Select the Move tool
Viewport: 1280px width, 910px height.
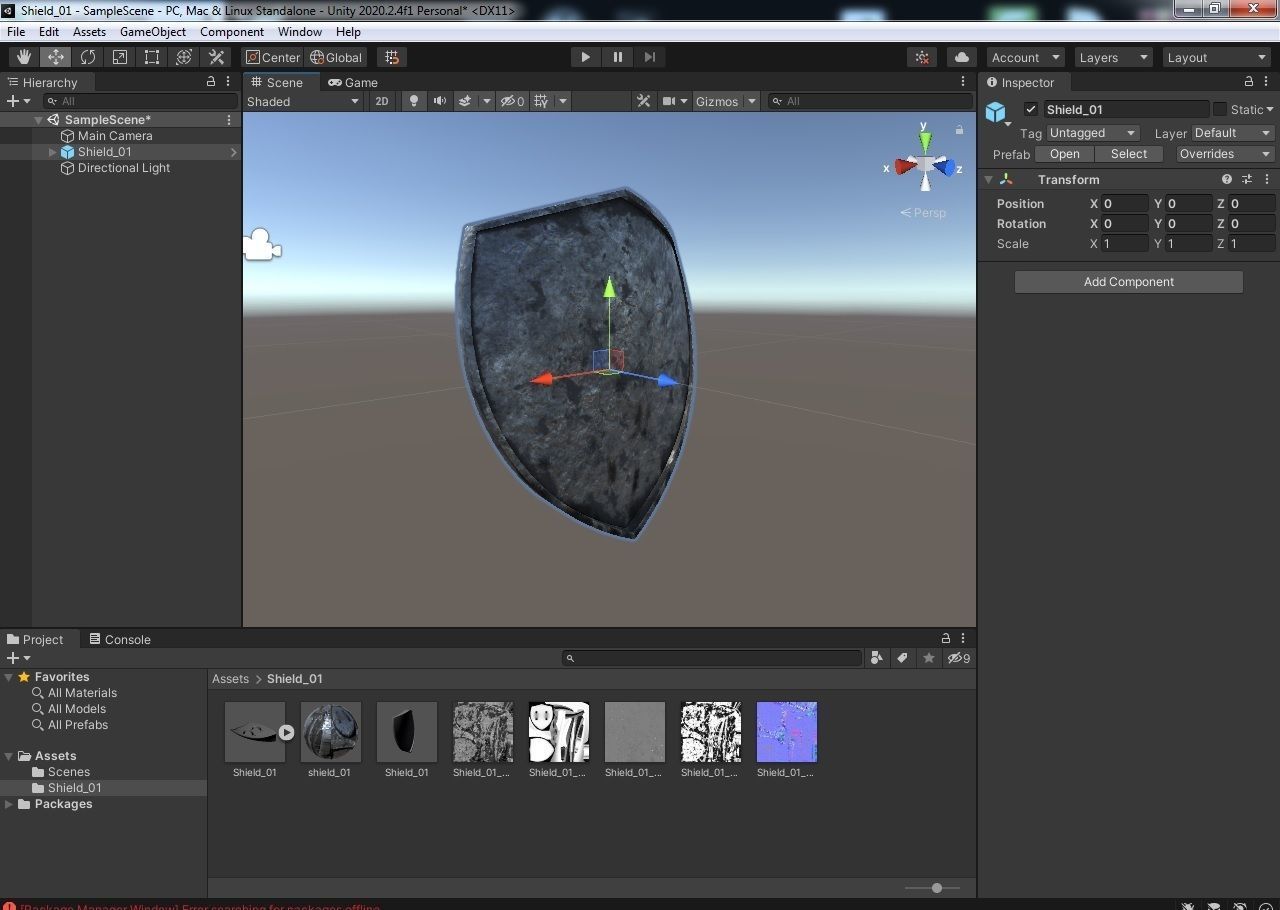point(55,57)
